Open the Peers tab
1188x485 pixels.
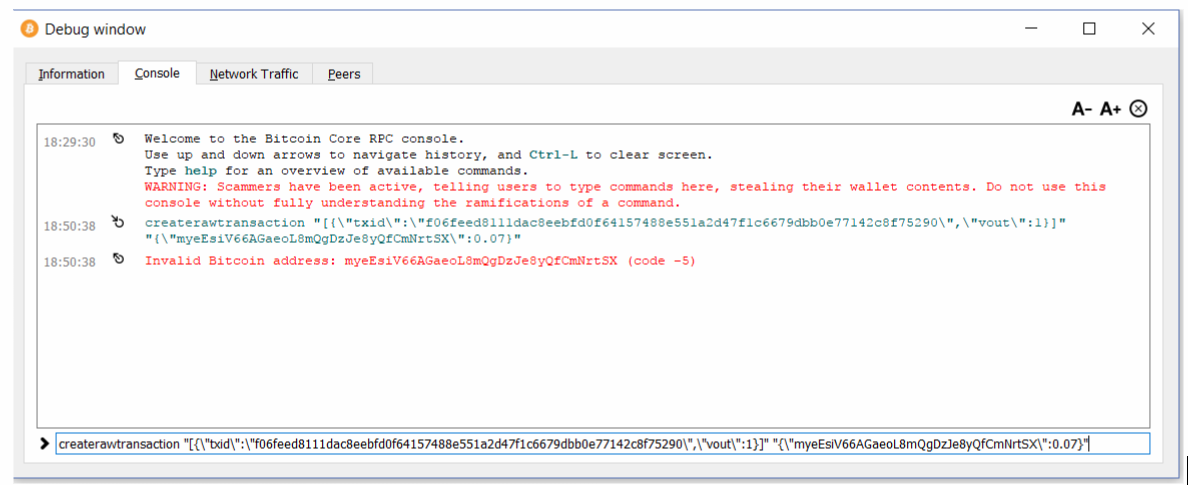[343, 74]
